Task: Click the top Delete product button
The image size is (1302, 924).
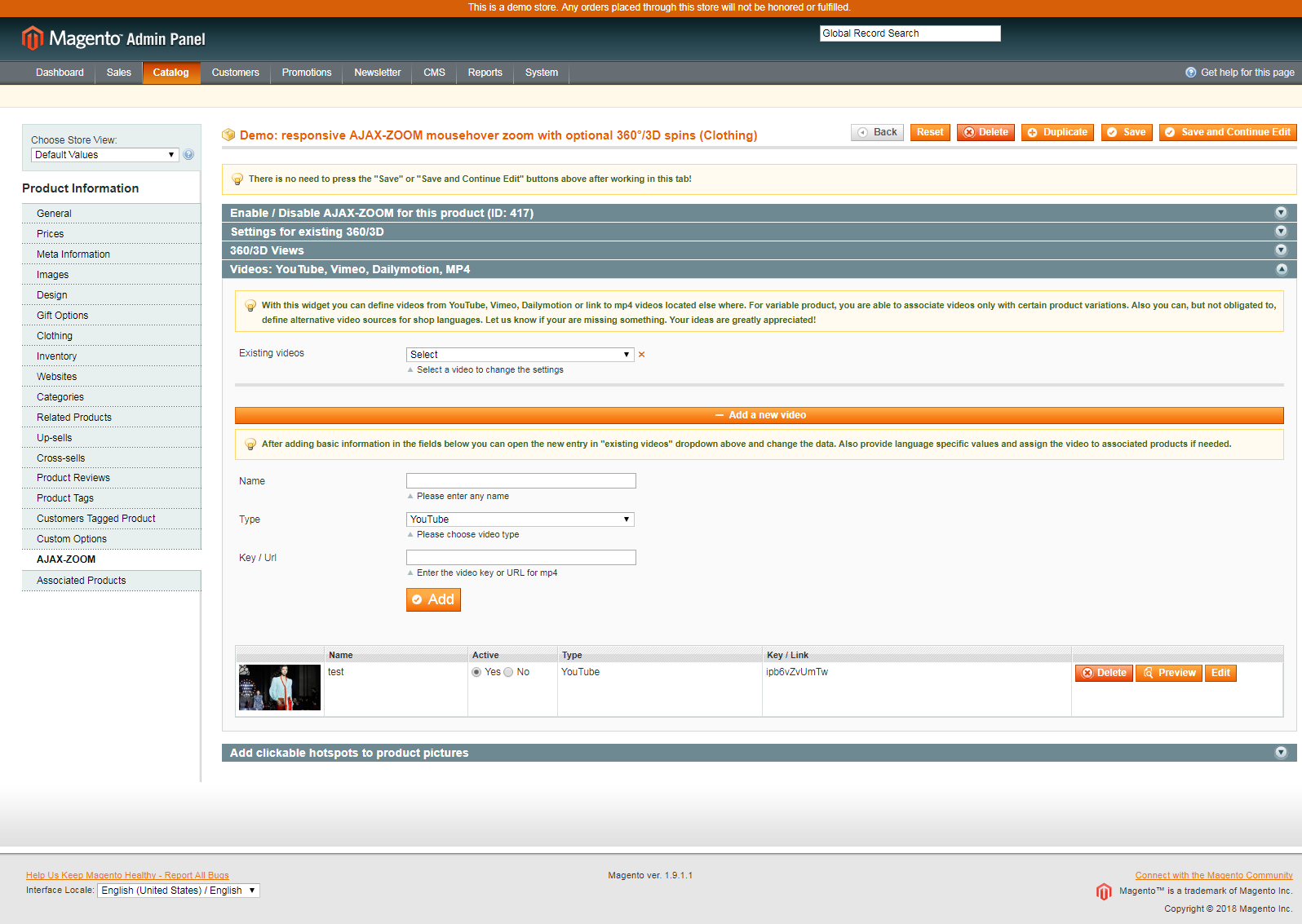Action: 985,132
